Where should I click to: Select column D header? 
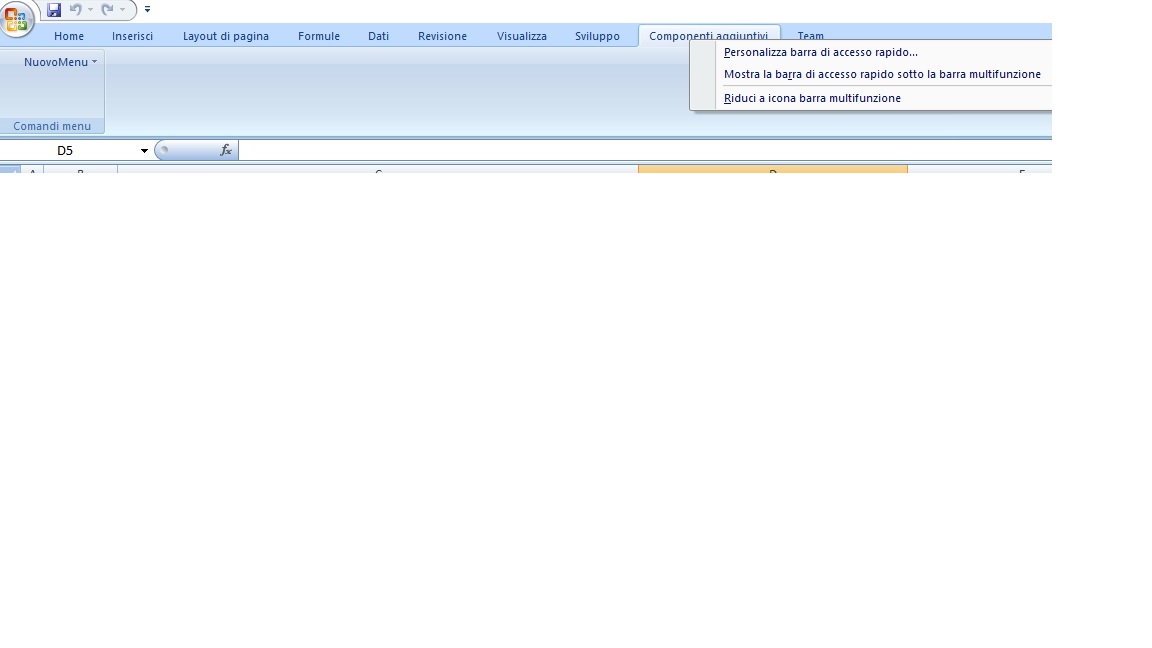coord(773,170)
